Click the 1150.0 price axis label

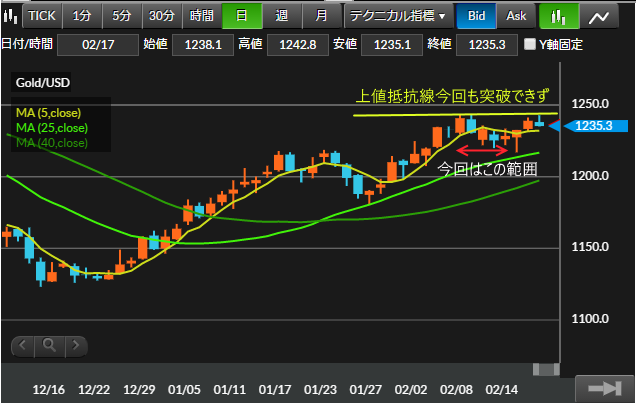point(590,247)
